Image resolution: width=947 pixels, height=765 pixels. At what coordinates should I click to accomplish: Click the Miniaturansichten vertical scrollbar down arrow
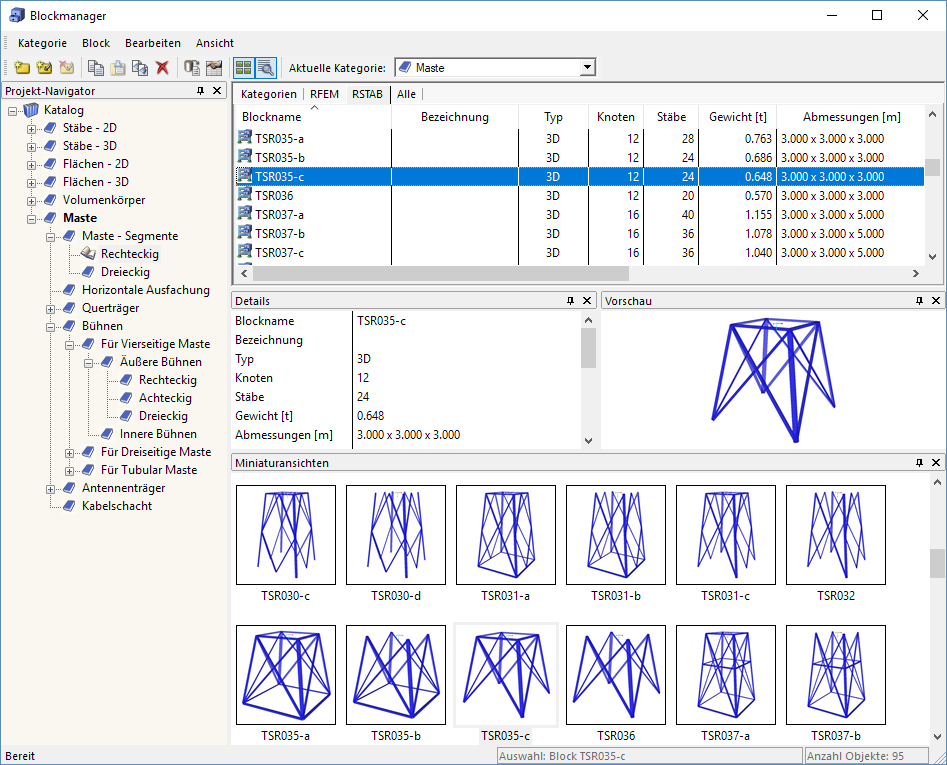point(937,737)
